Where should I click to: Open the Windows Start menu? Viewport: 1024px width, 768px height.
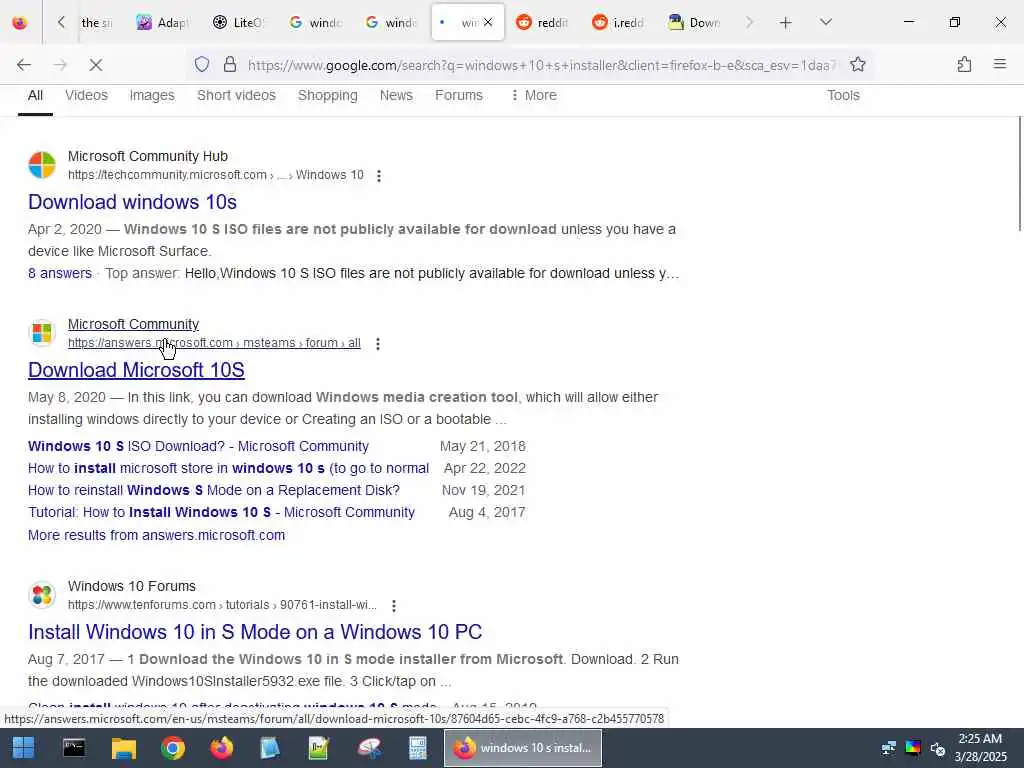click(x=24, y=748)
